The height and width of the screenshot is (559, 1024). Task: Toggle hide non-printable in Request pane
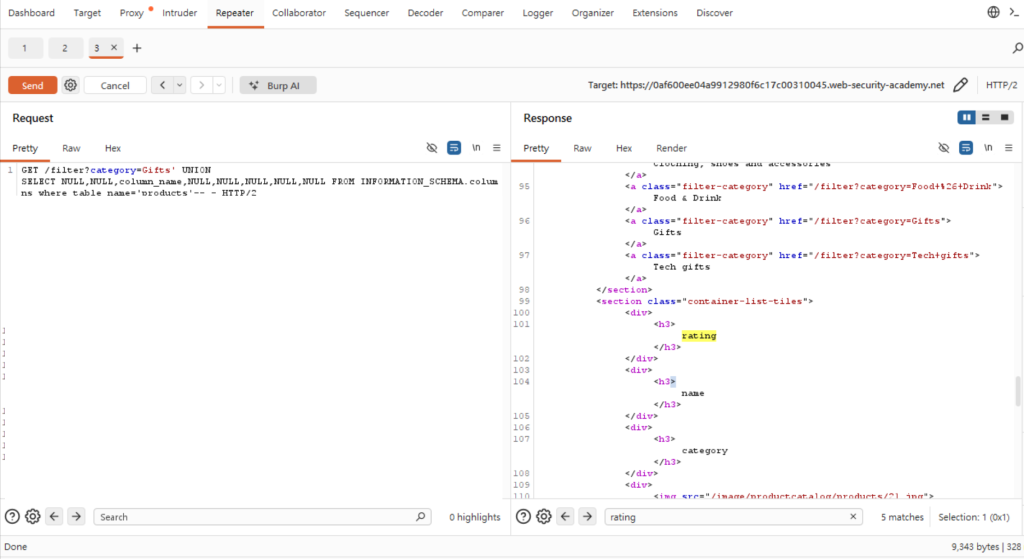[432, 148]
